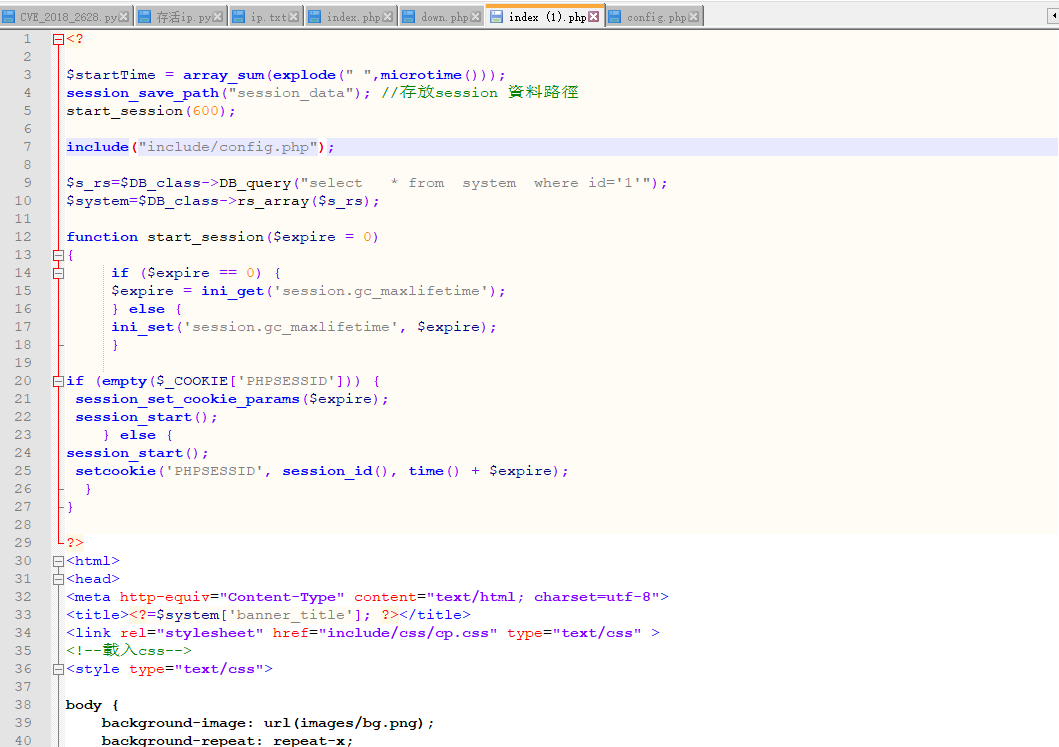The height and width of the screenshot is (747, 1059).
Task: Click the closing ?> tag on line 29
Action: (x=75, y=543)
